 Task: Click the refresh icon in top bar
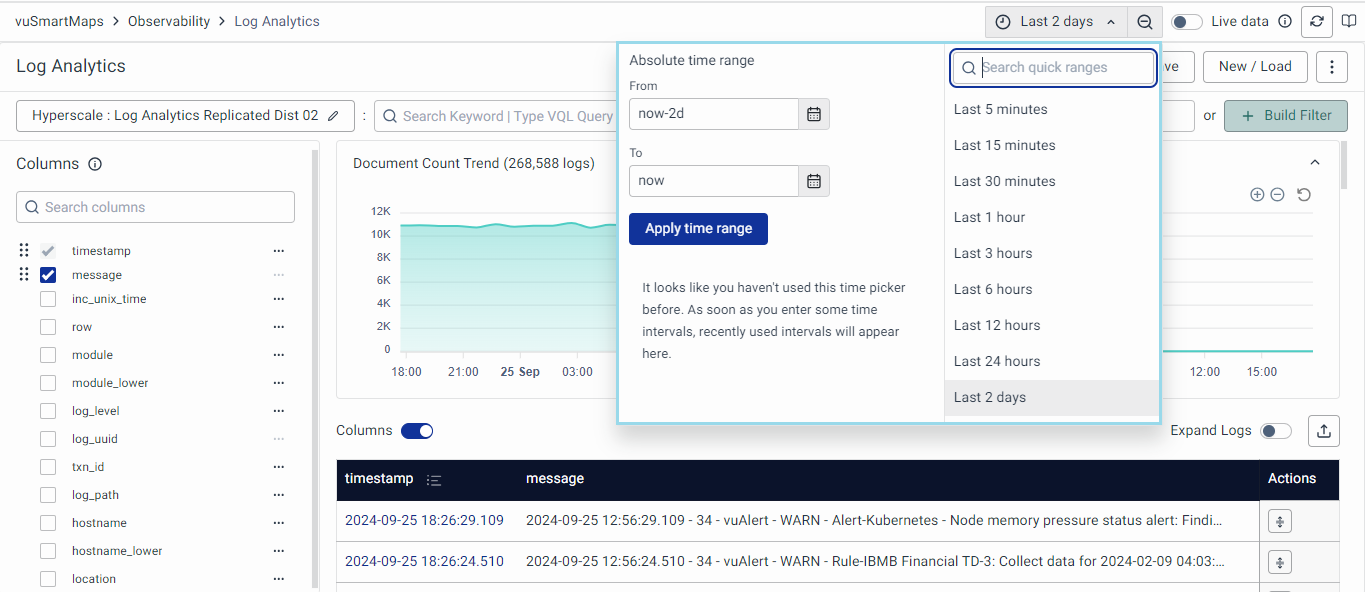pos(1318,21)
